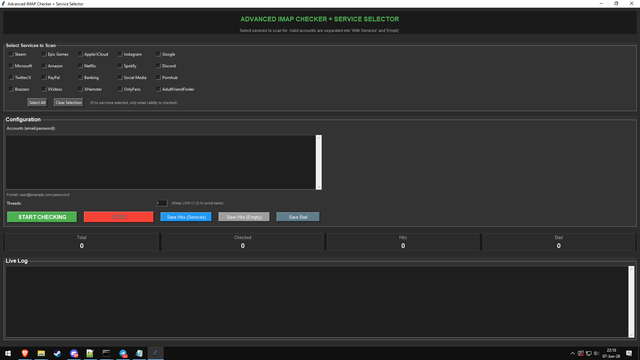This screenshot has width=640, height=360.
Task: Tick the Banking checkbox
Action: click(80, 78)
